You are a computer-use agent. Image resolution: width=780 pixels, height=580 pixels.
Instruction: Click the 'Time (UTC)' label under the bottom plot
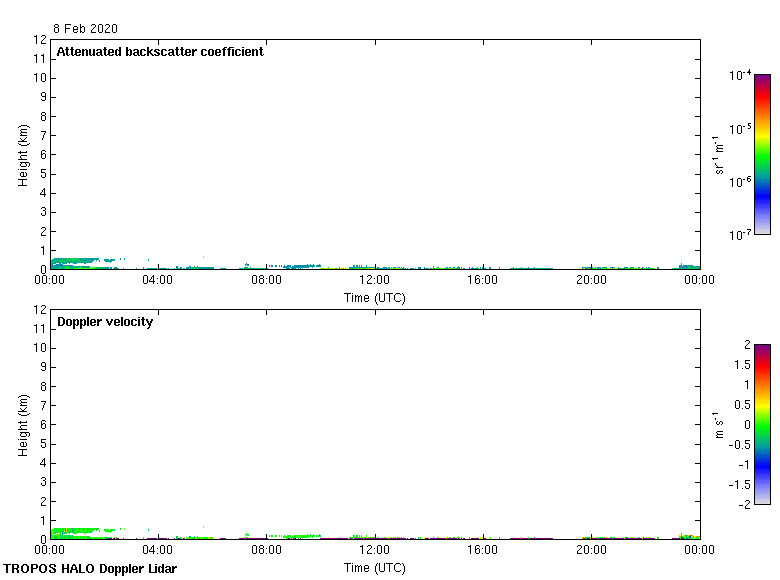375,567
